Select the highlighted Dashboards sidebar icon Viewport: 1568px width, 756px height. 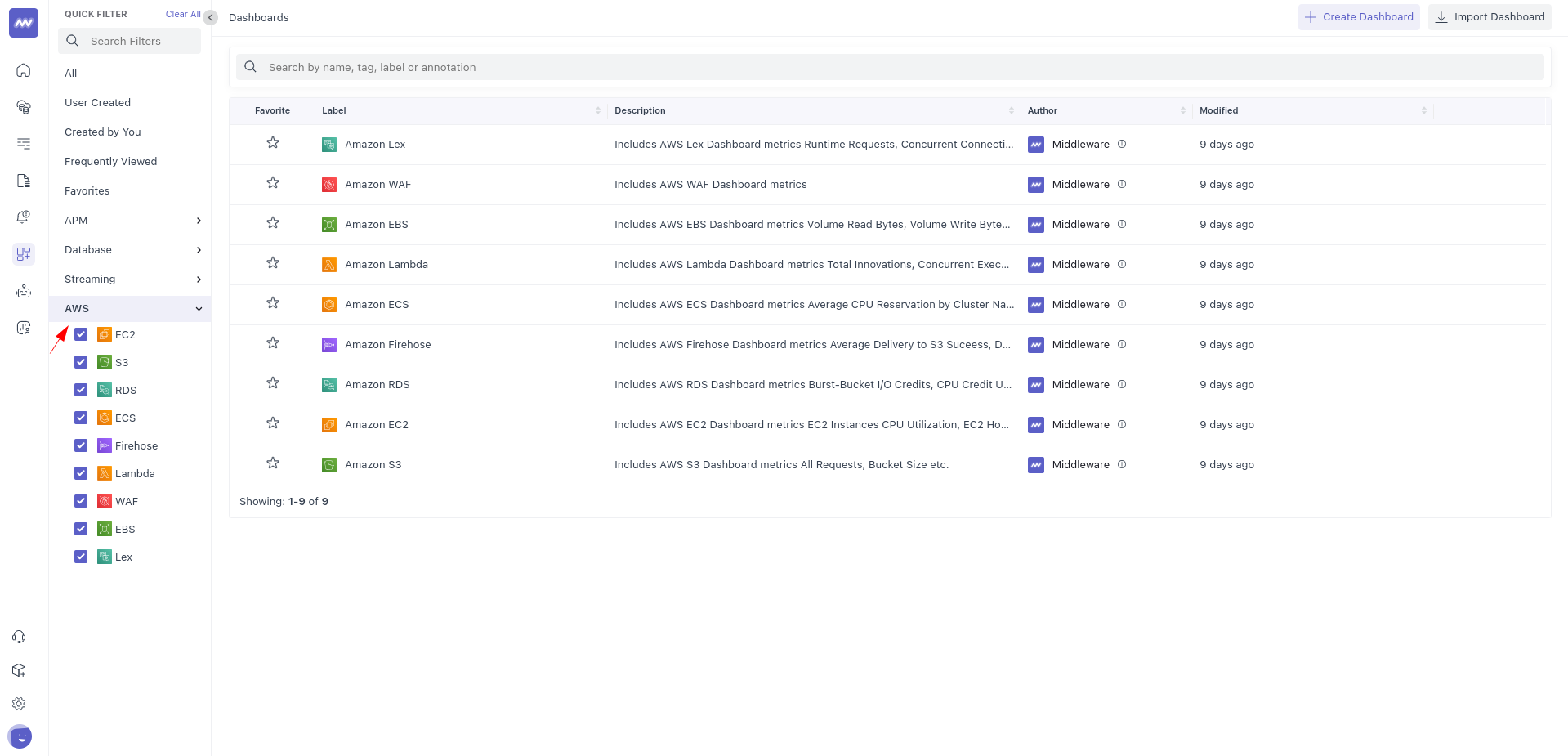pos(23,254)
